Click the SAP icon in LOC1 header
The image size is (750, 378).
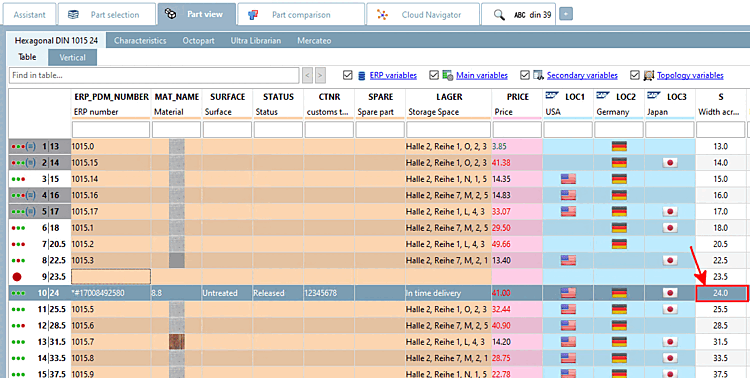tap(552, 96)
